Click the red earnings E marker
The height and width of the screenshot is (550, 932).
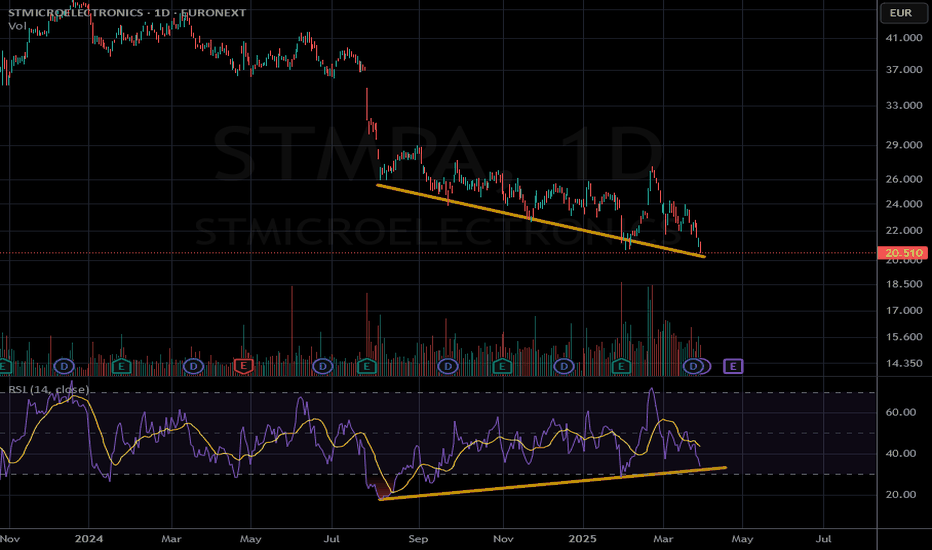click(x=244, y=366)
